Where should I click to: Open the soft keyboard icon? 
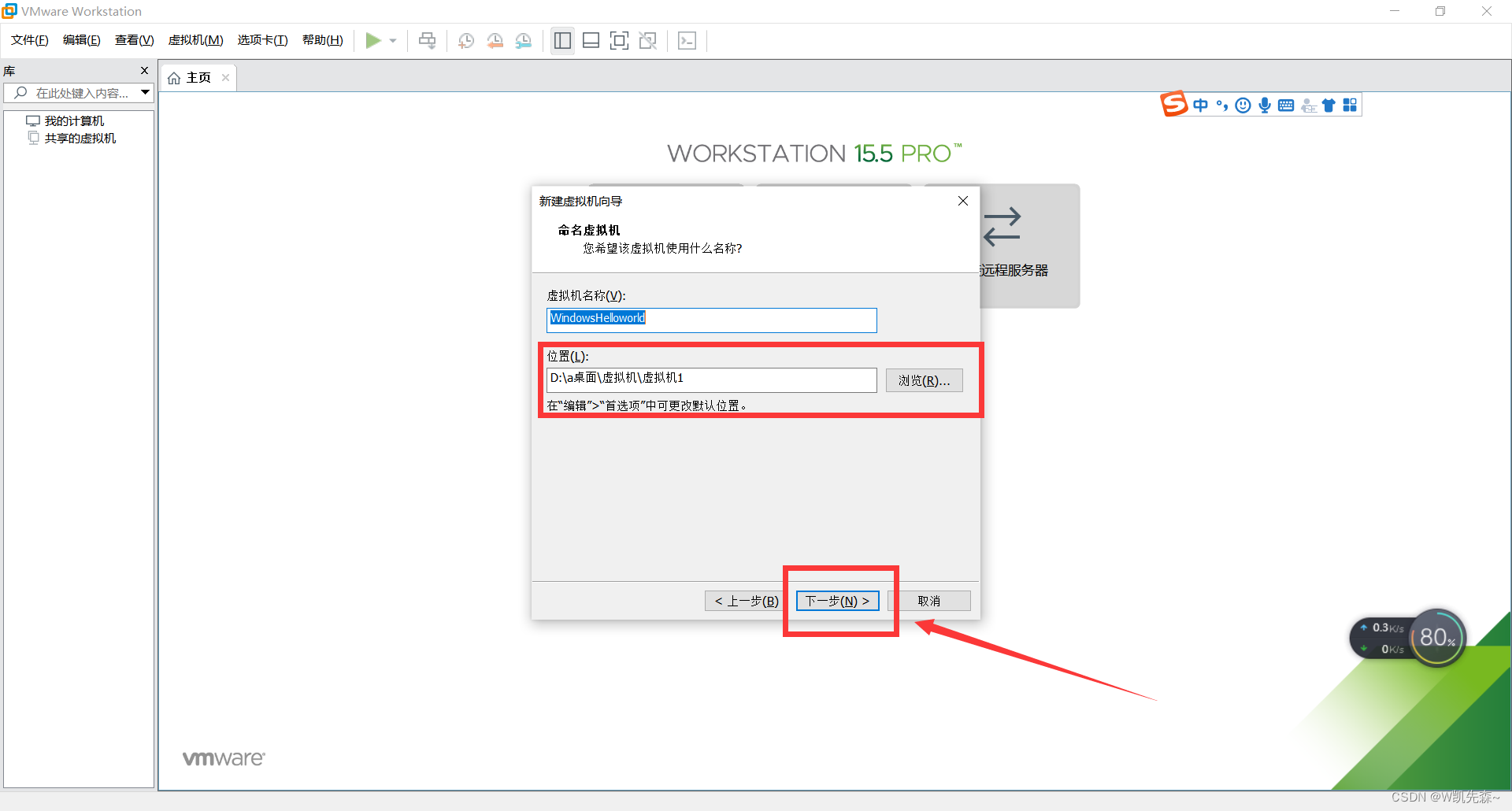click(1286, 106)
